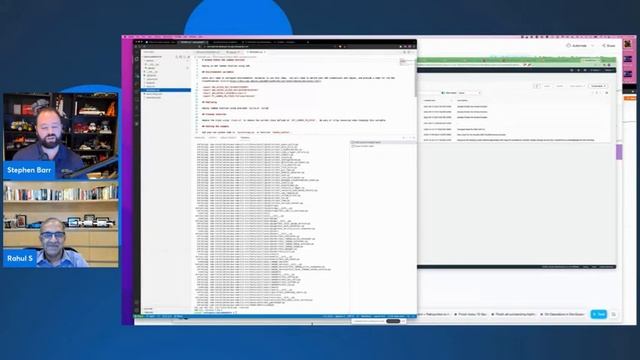640x360 pixels.
Task: Click the blue Send button at the bottom right
Action: coord(598,314)
